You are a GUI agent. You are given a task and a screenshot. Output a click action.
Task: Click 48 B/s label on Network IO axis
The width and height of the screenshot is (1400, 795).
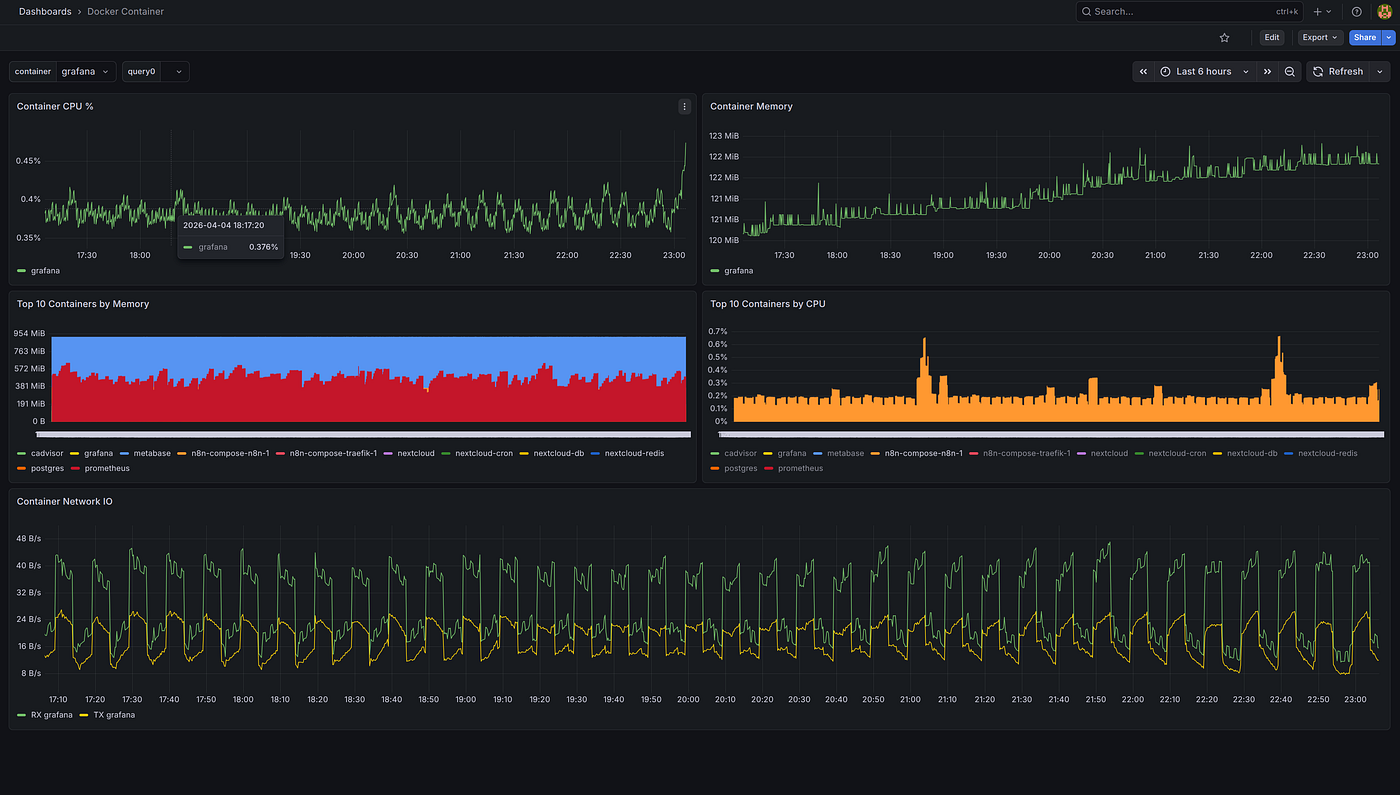(x=28, y=539)
